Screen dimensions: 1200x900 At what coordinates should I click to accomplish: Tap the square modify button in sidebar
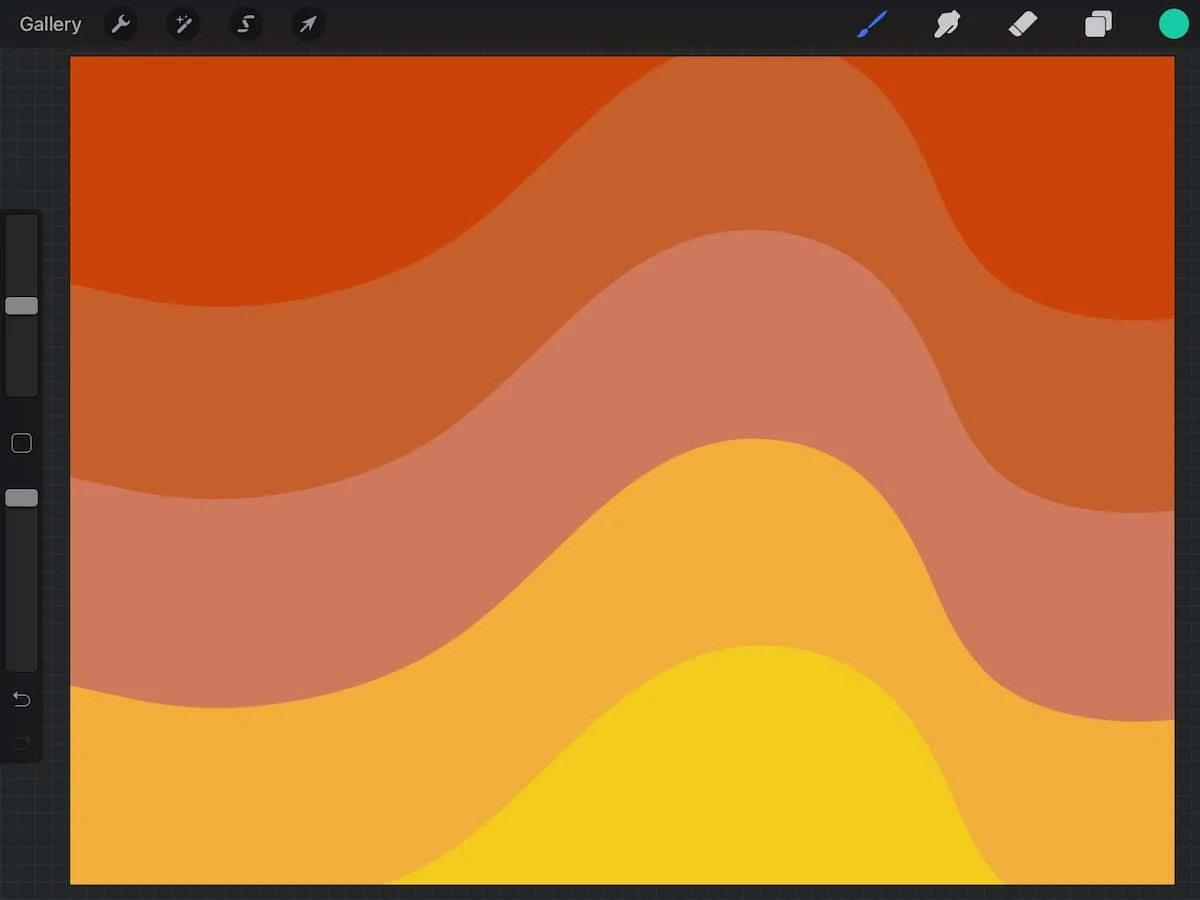pyautogui.click(x=21, y=443)
